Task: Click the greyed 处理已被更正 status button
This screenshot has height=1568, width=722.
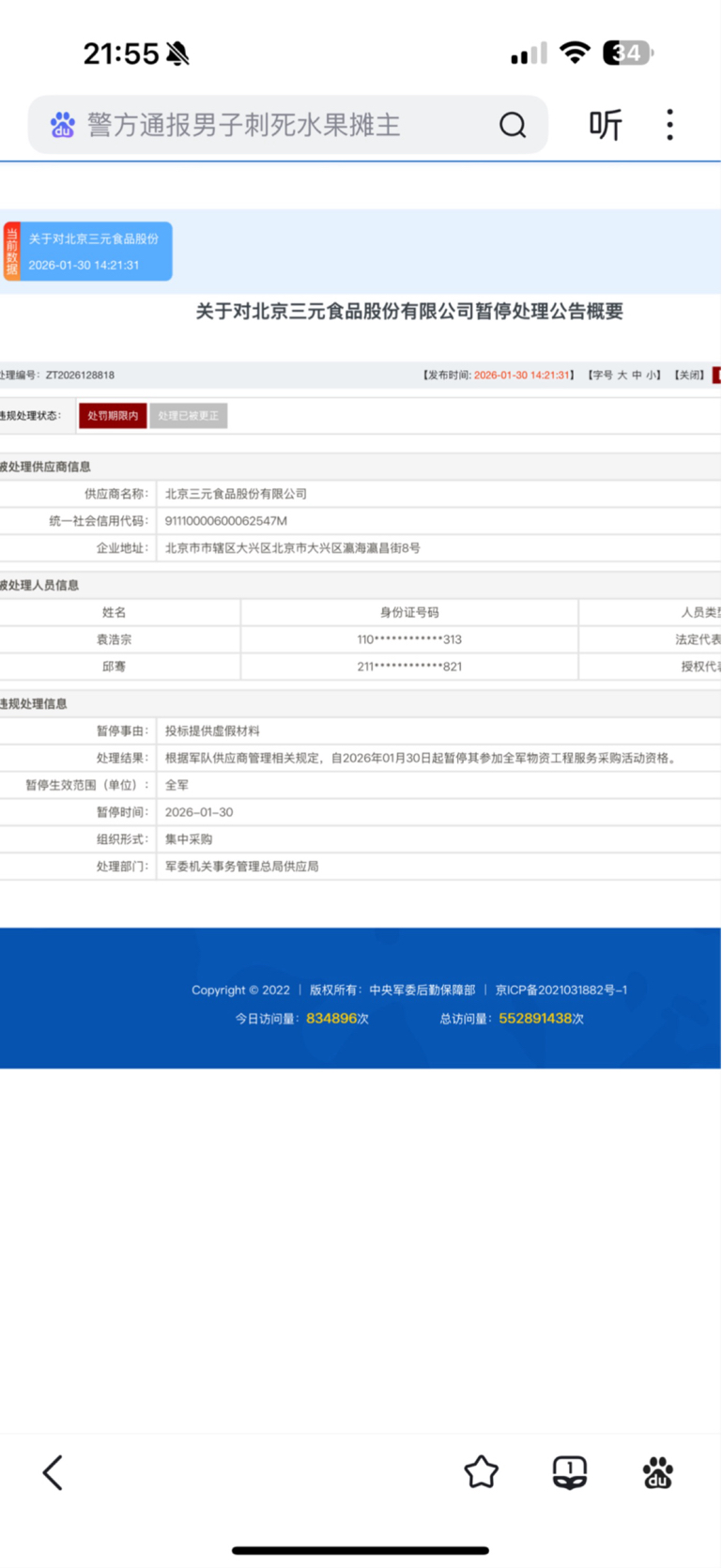Action: (x=188, y=416)
